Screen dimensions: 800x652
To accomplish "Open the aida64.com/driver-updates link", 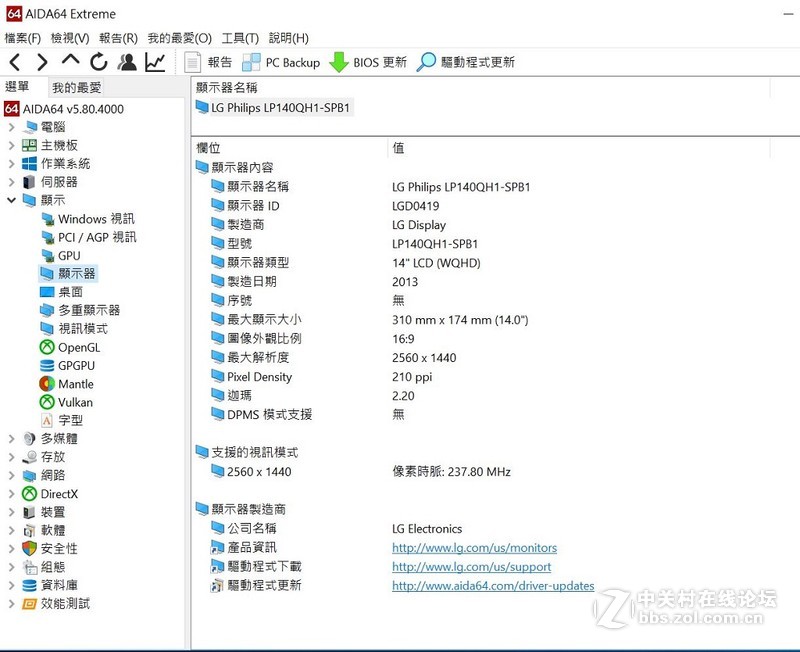I will pyautogui.click(x=493, y=586).
